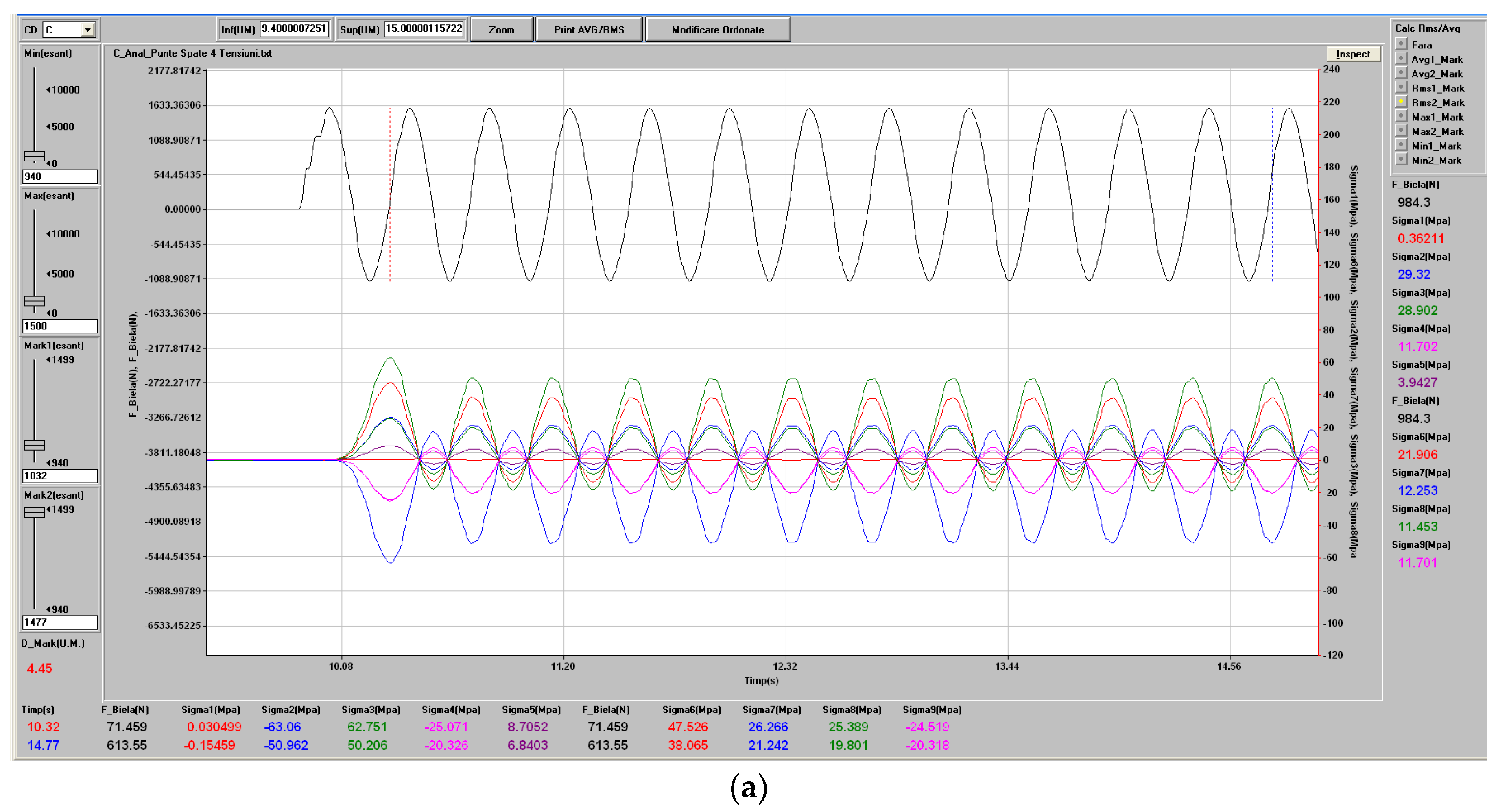Select the Fara radio option

point(1401,44)
